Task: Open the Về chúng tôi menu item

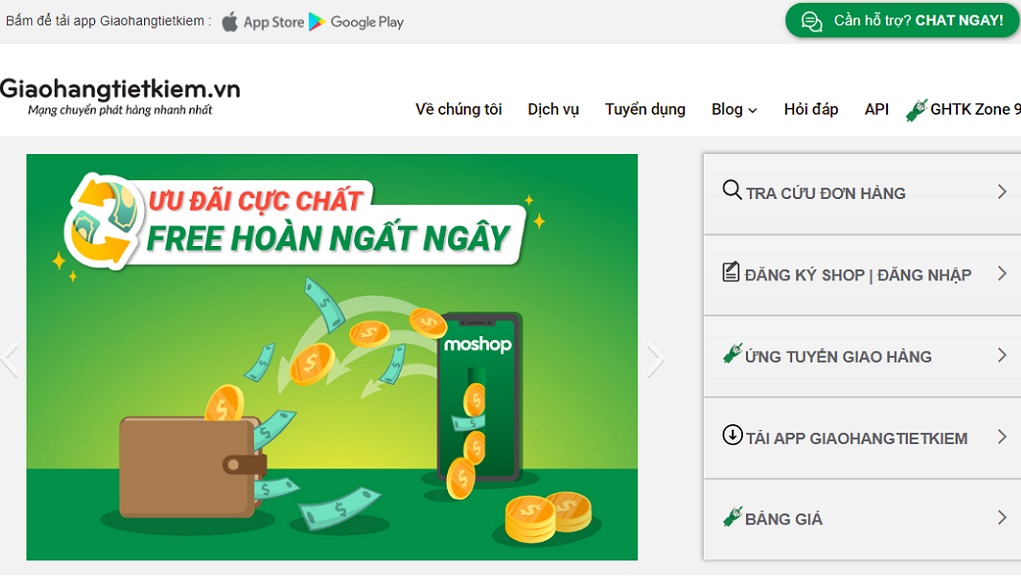Action: coord(458,109)
